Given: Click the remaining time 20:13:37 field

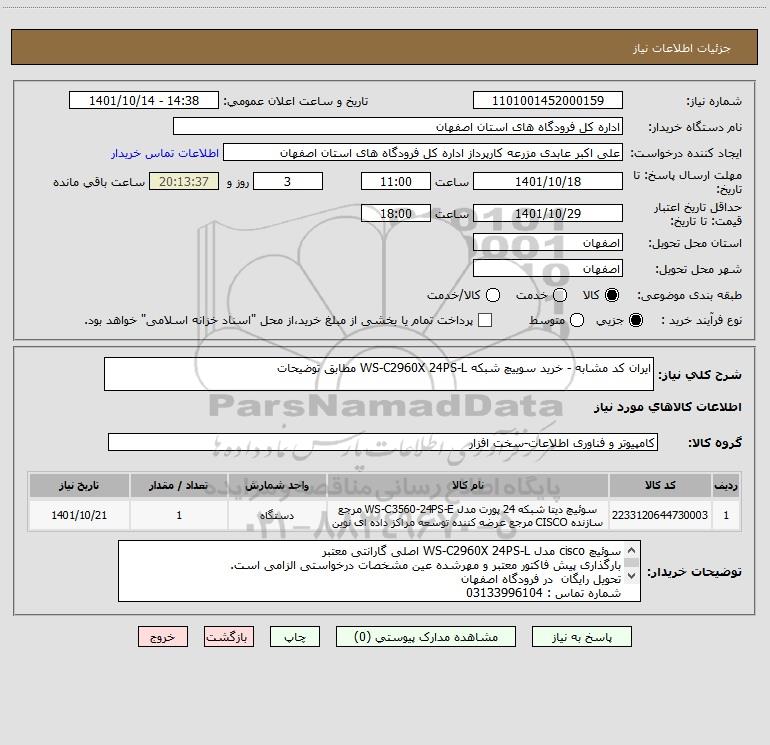Looking at the screenshot, I should 184,181.
